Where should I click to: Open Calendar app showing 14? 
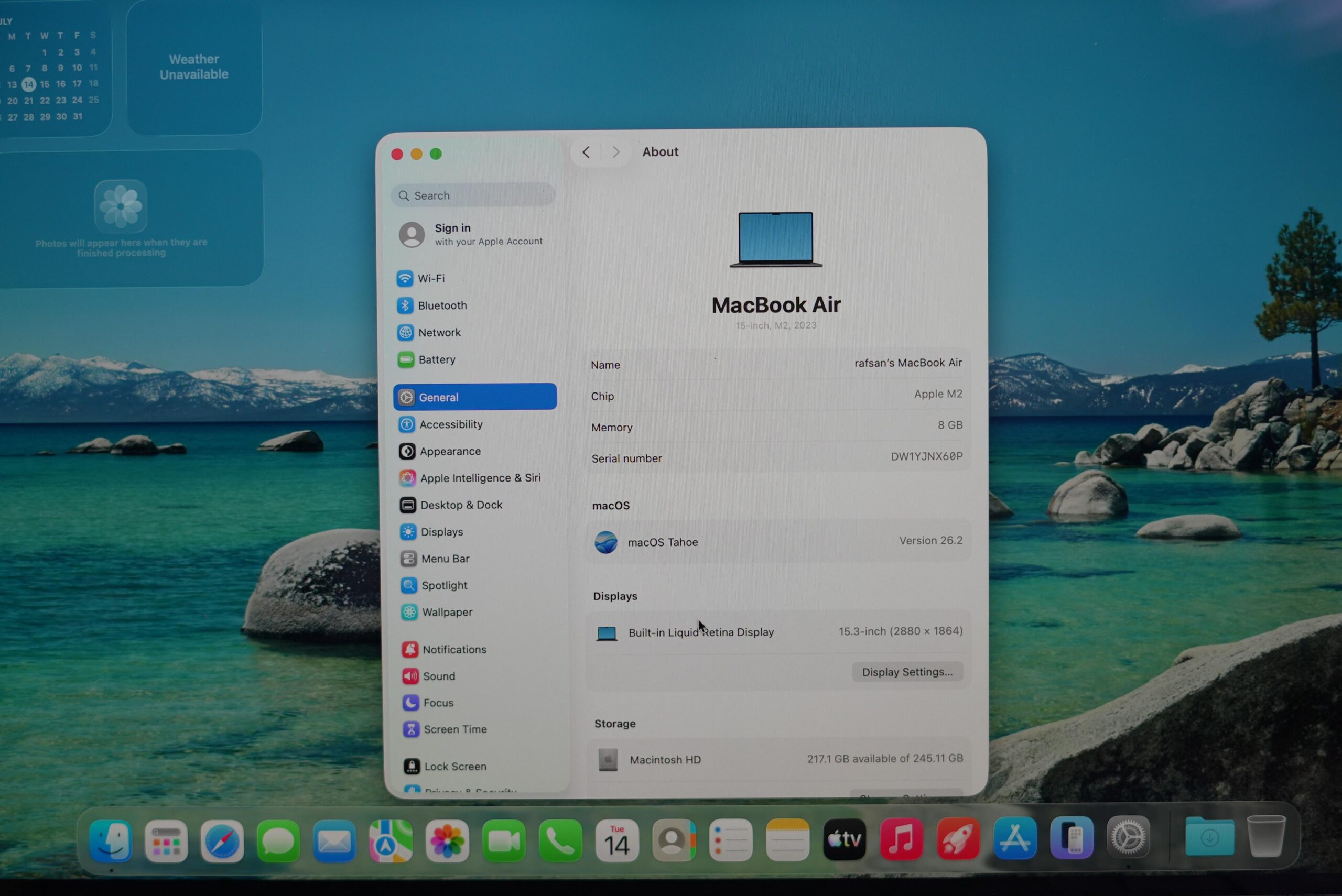point(618,840)
